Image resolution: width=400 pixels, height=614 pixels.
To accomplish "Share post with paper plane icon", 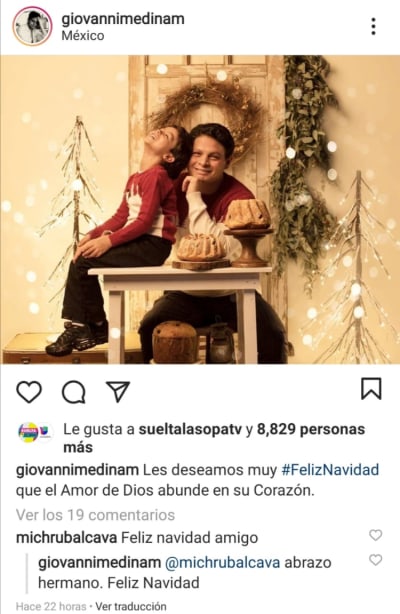I will 118,392.
